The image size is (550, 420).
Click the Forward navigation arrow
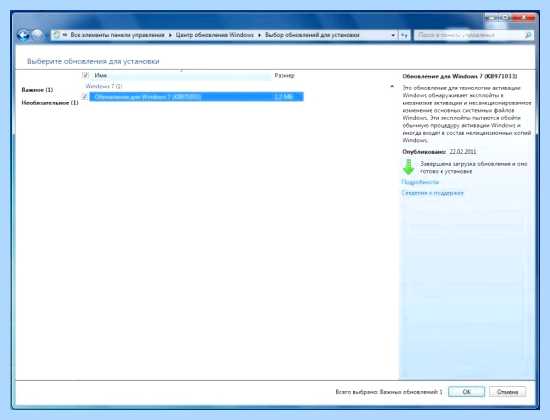37,35
